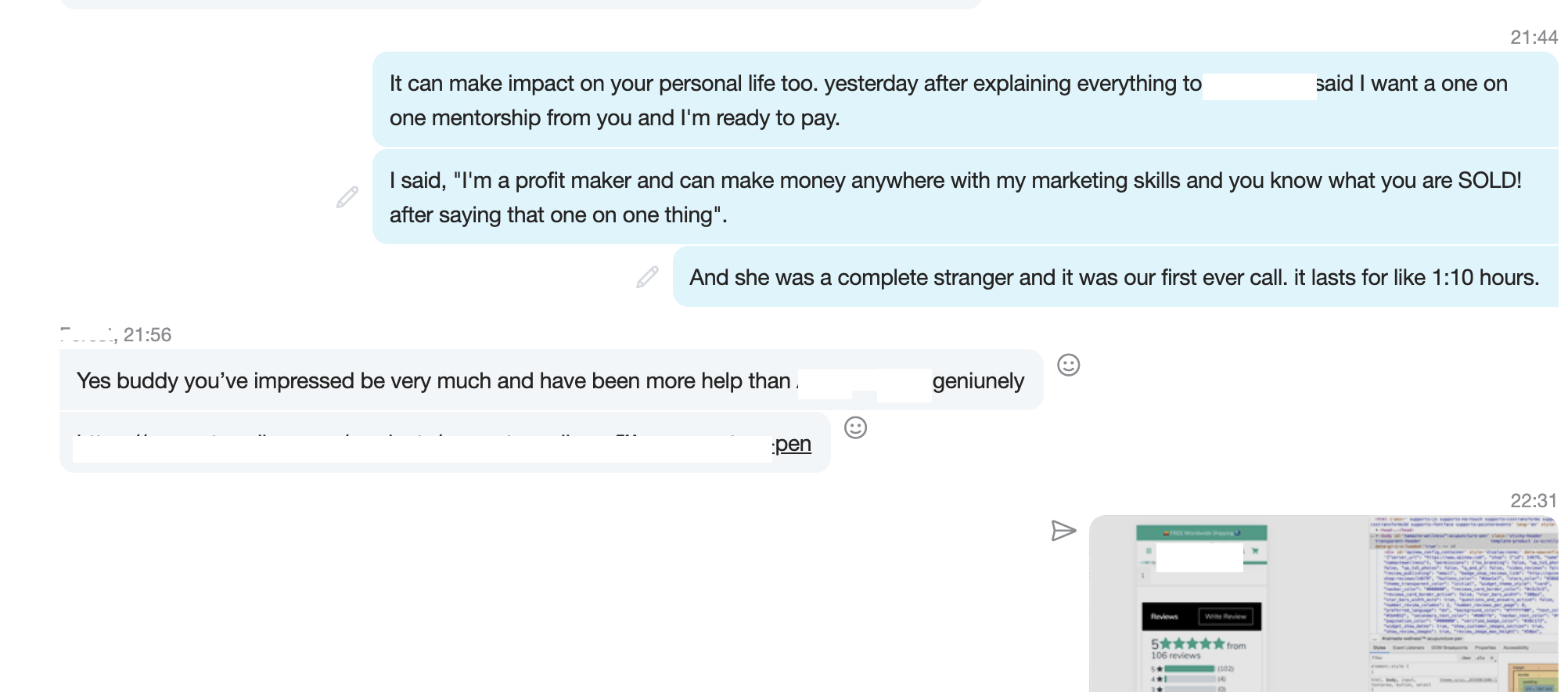This screenshot has width=1568, height=692.
Task: React with the smiley icon next to "Yes buddy" message
Action: point(1069,365)
